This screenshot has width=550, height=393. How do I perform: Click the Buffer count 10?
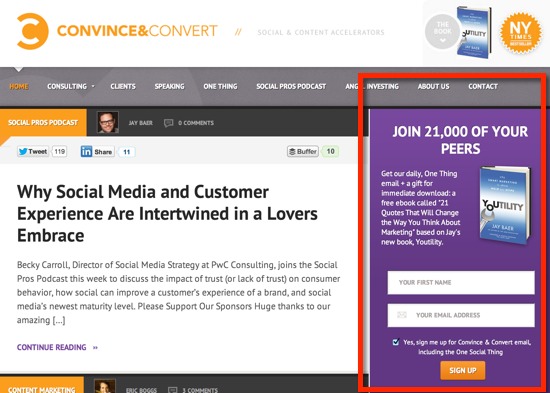pos(330,152)
